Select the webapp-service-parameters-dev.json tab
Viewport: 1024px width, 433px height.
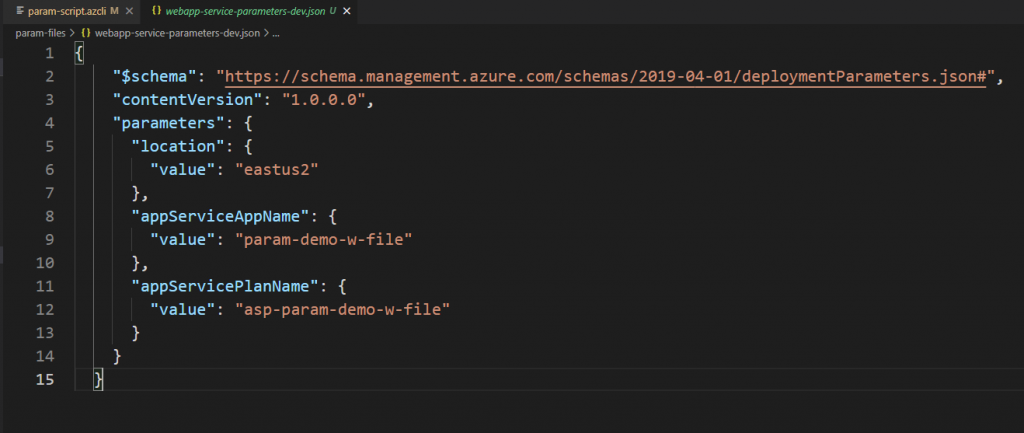coord(245,11)
